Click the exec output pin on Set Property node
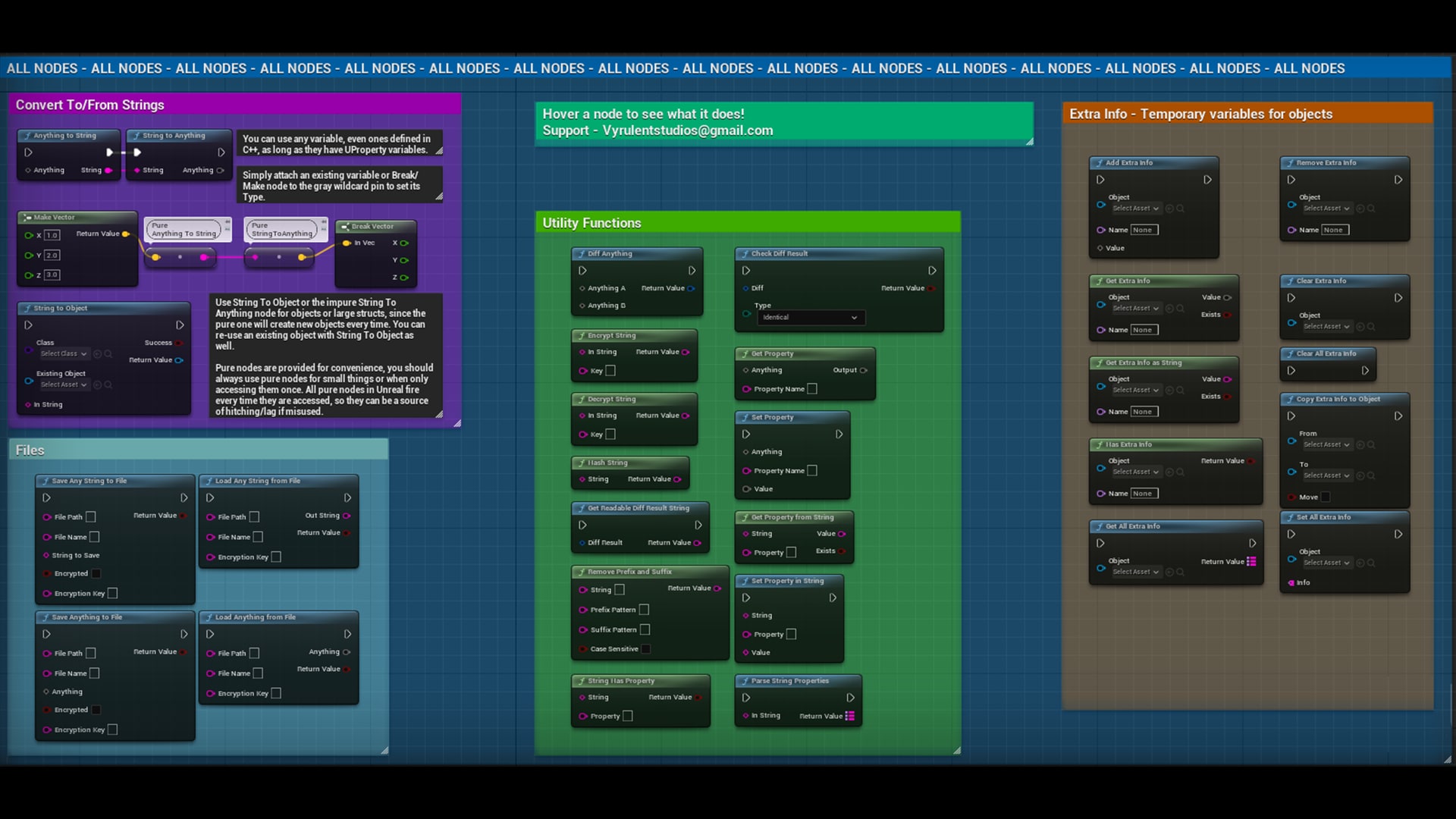1456x819 pixels. (x=839, y=434)
